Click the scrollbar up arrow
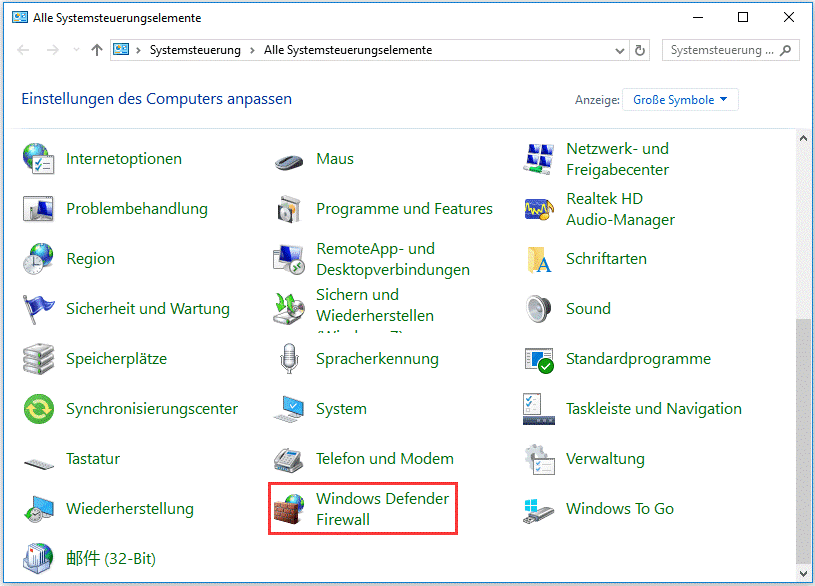Screen dimensions: 815x586 coord(803,138)
